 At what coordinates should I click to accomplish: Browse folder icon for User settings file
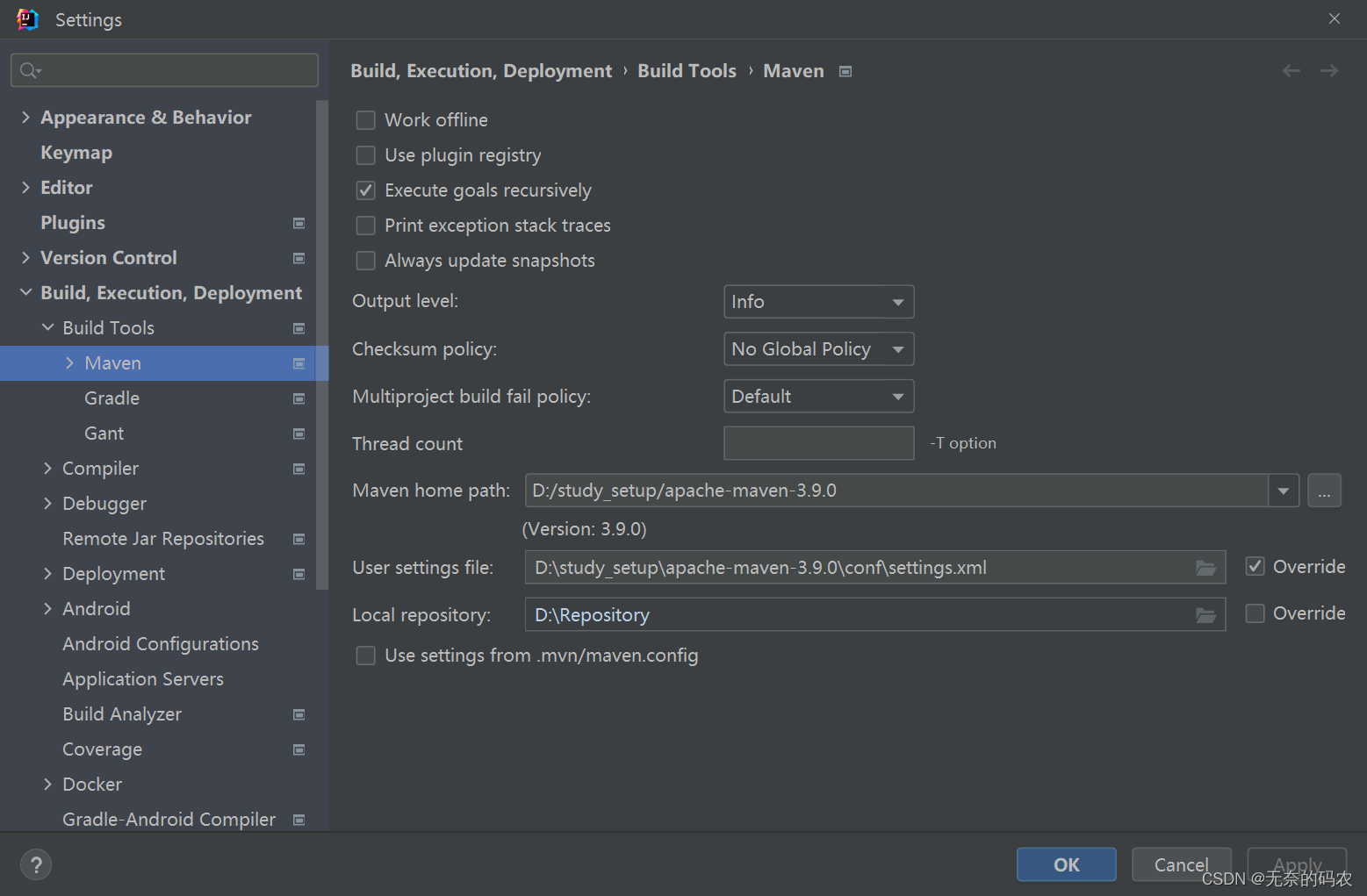[1205, 568]
